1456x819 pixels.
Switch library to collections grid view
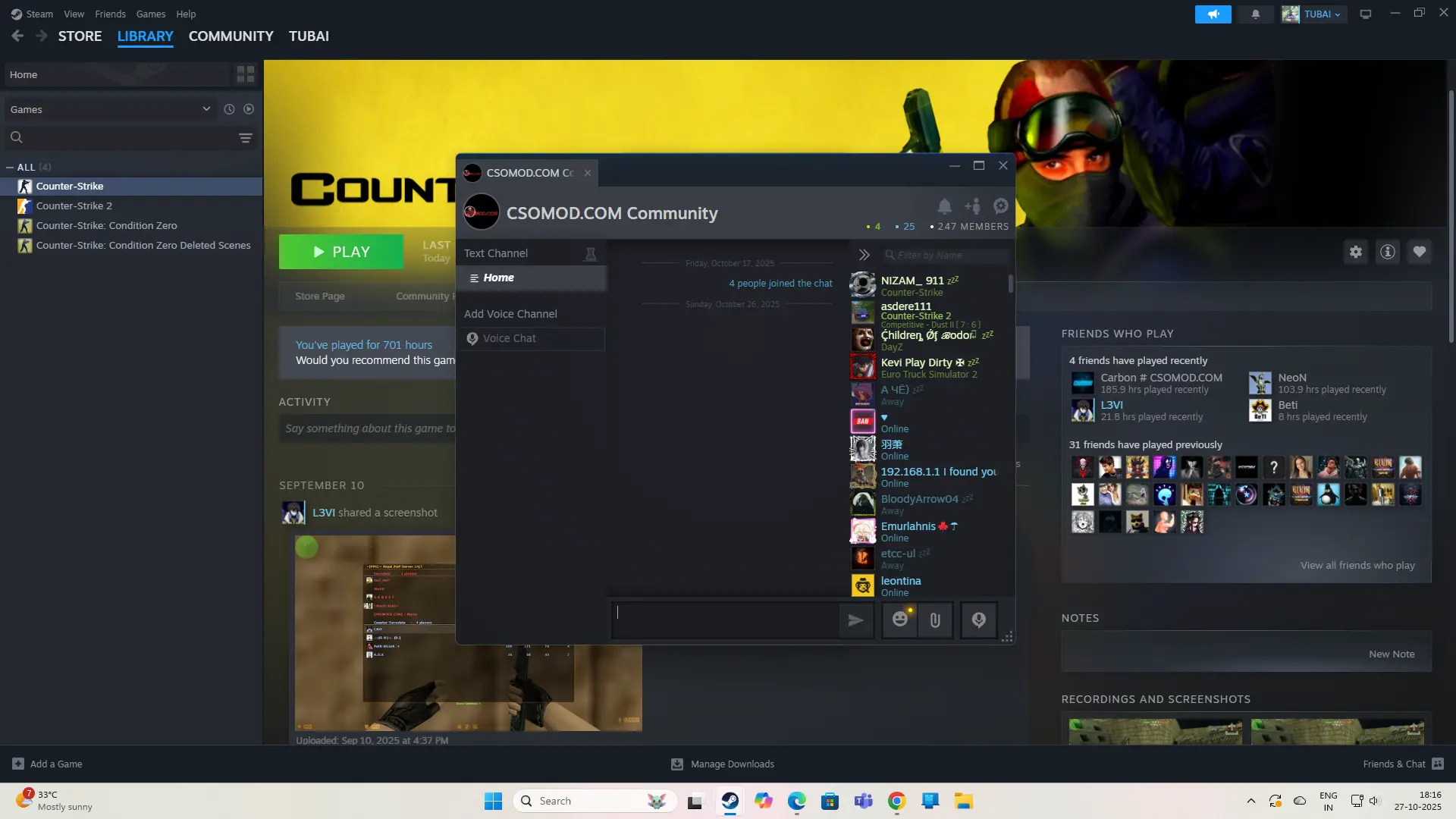246,74
